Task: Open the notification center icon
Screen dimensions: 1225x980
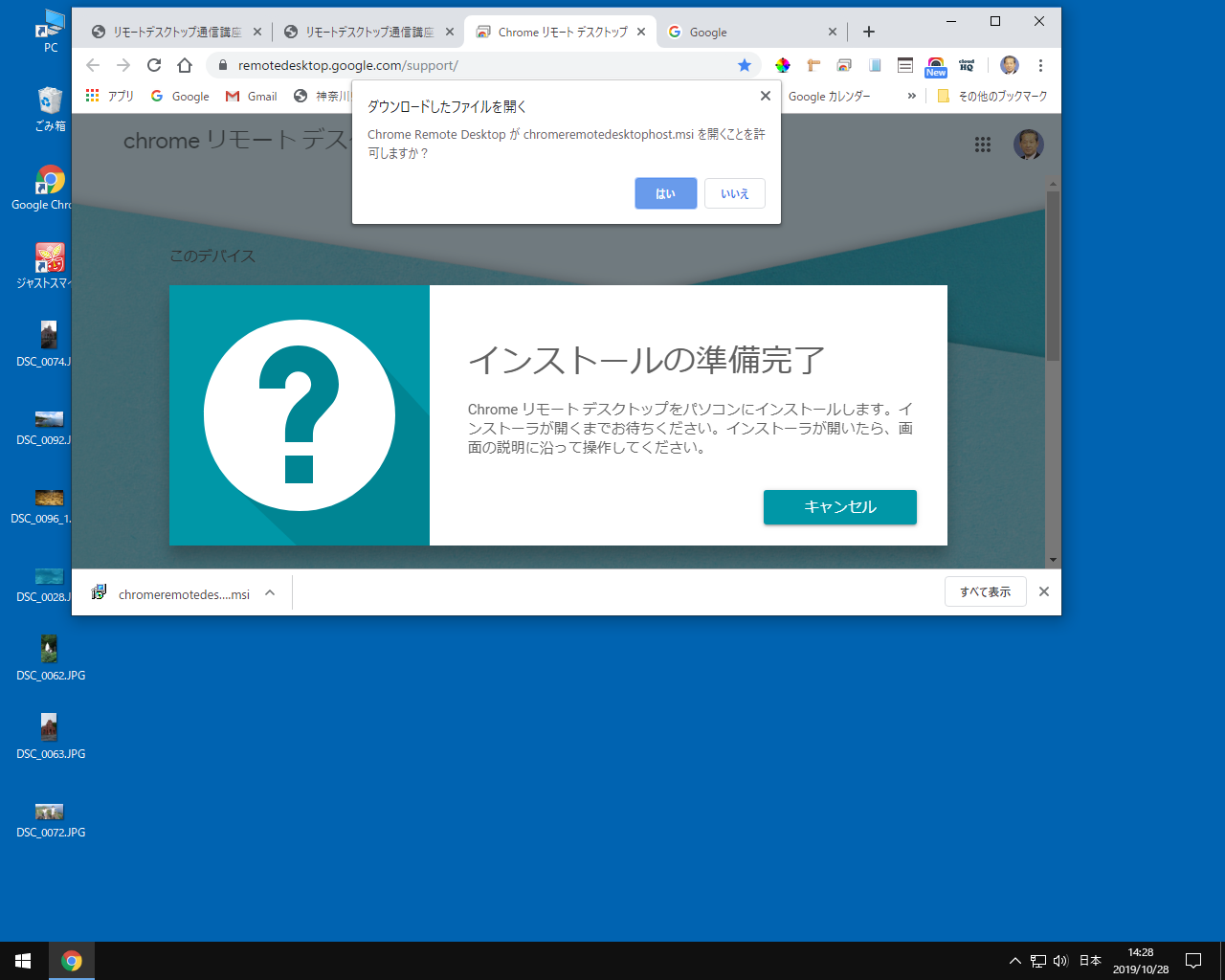Action: tap(1193, 961)
